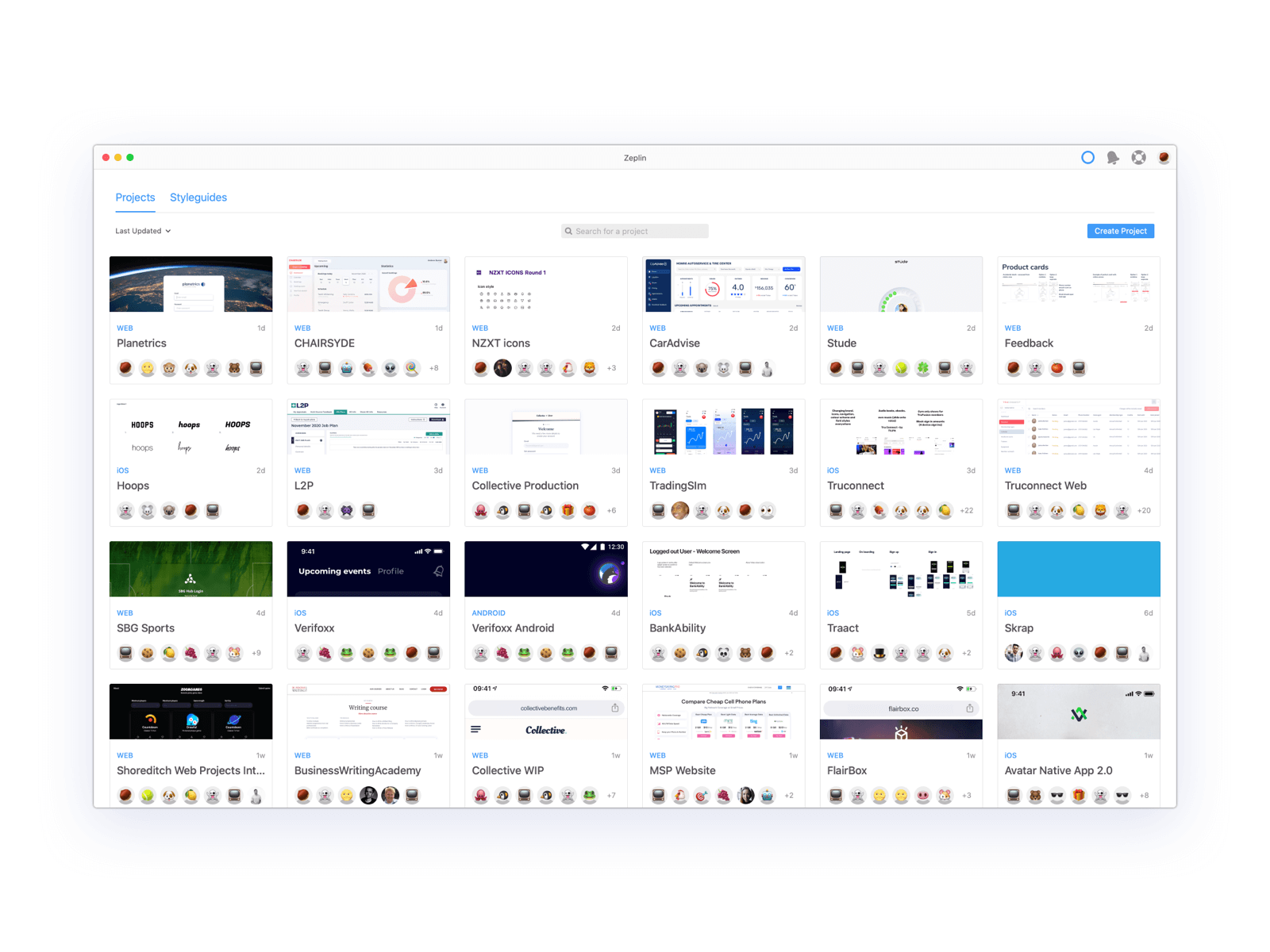Image resolution: width=1270 pixels, height=952 pixels.
Task: Open the Shoreditch Web Projects thumbnail
Action: (x=190, y=712)
